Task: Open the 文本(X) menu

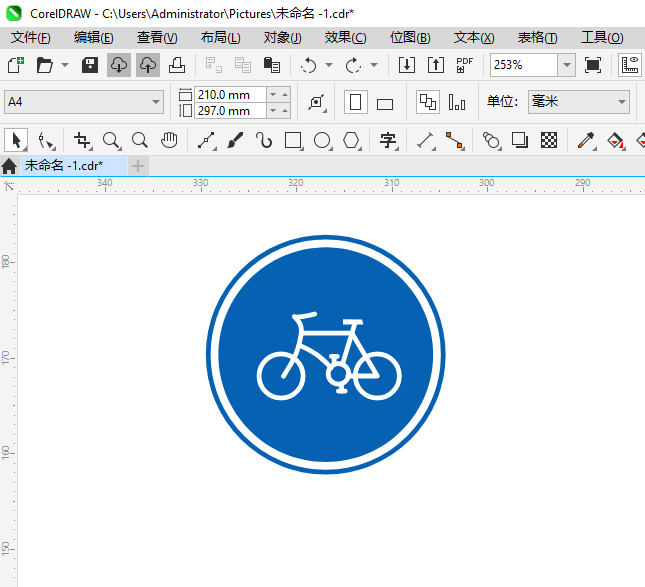Action: coord(473,38)
